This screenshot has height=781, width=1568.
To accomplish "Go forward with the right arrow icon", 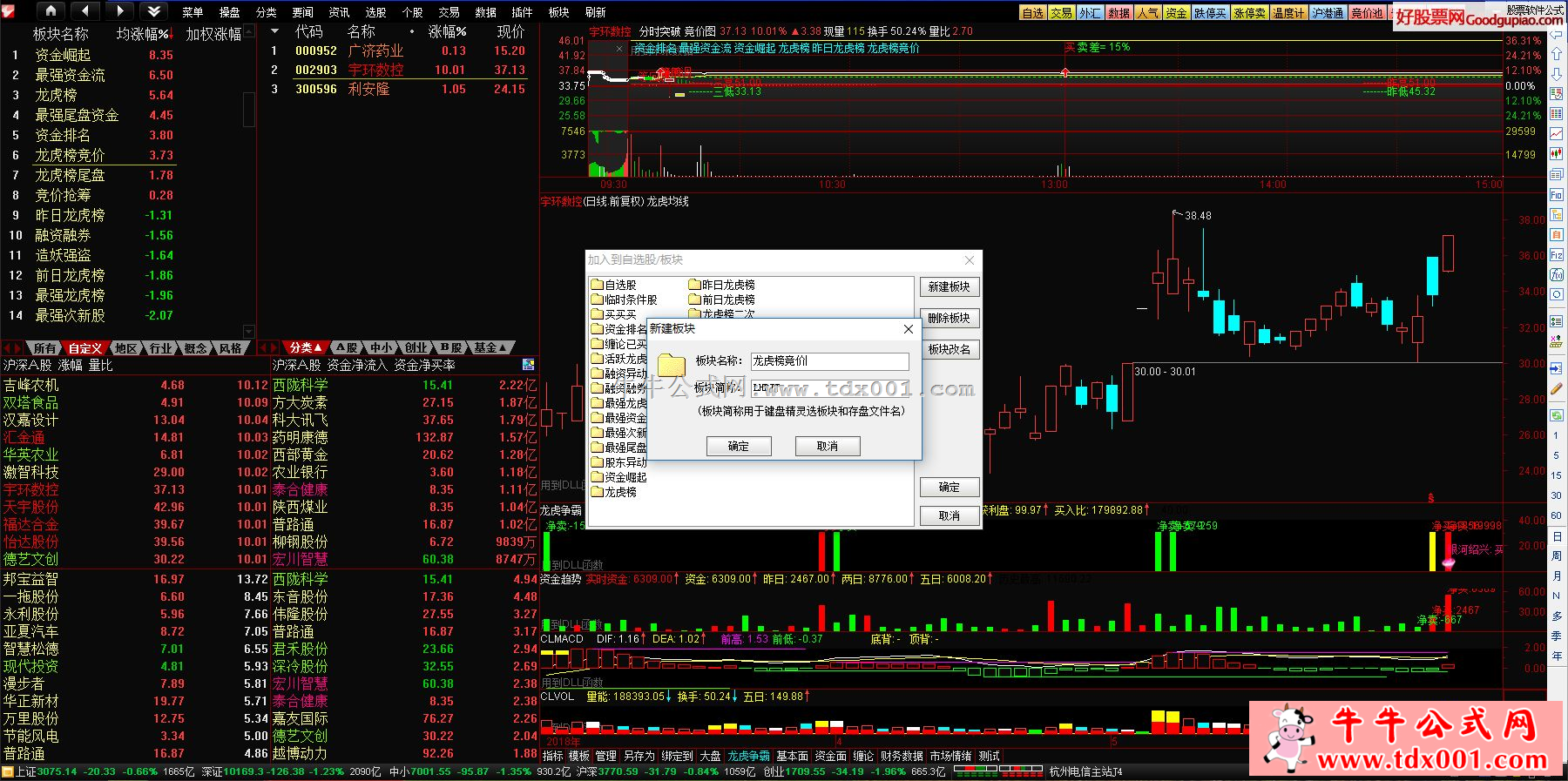I will tap(119, 11).
